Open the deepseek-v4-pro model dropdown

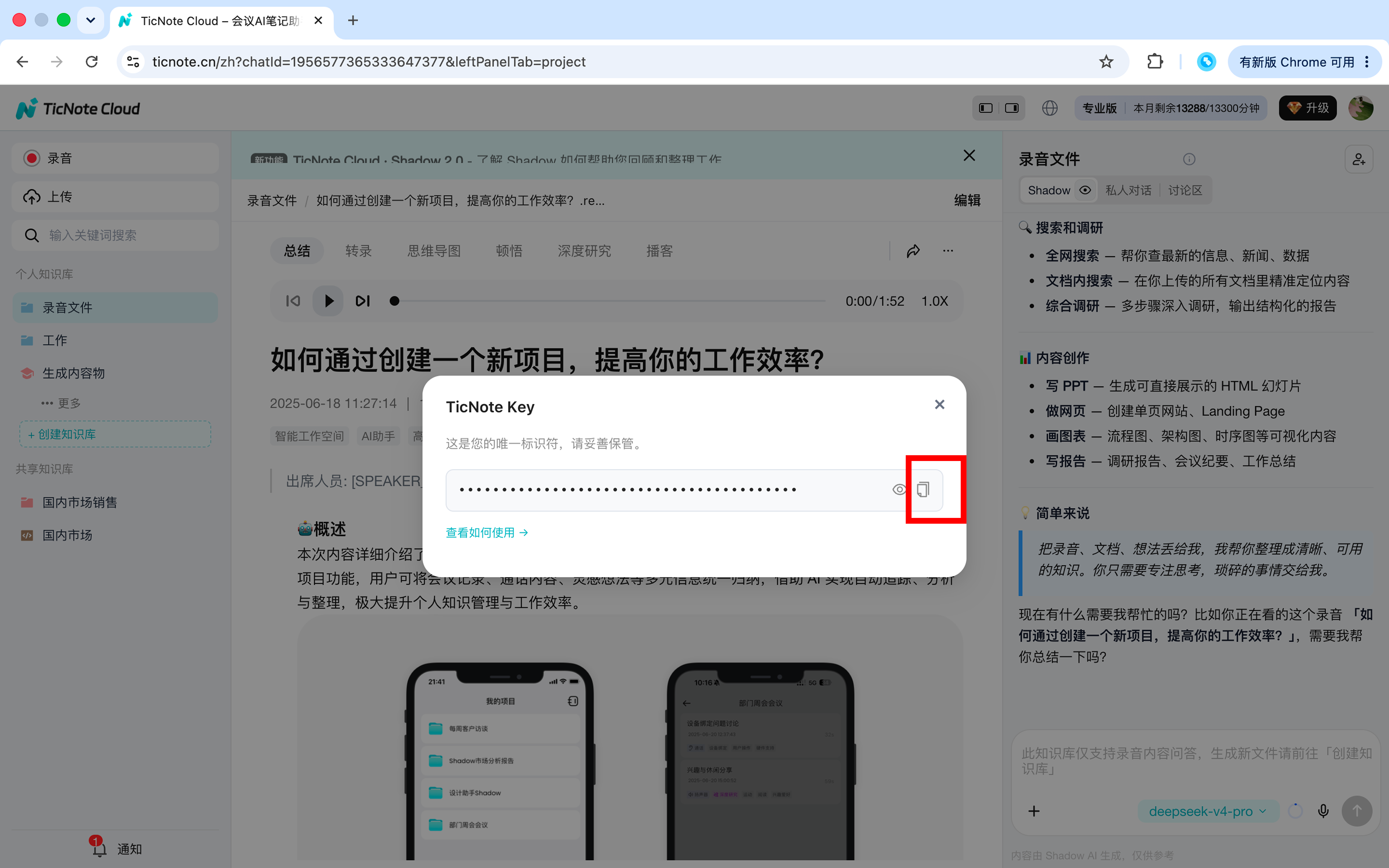(x=1208, y=811)
